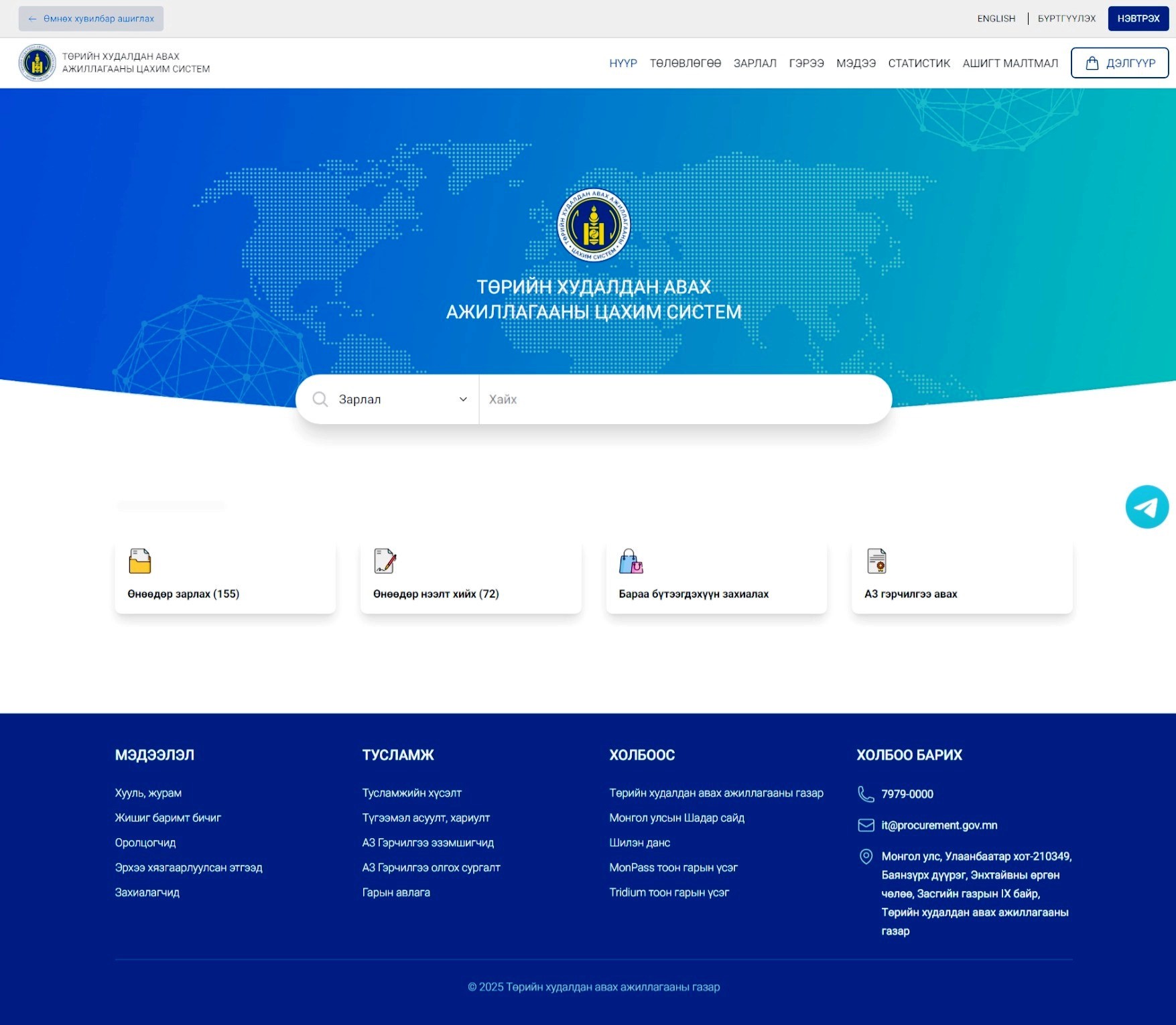Image resolution: width=1176 pixels, height=1025 pixels.
Task: Click the location pin icon beside address
Action: click(866, 857)
